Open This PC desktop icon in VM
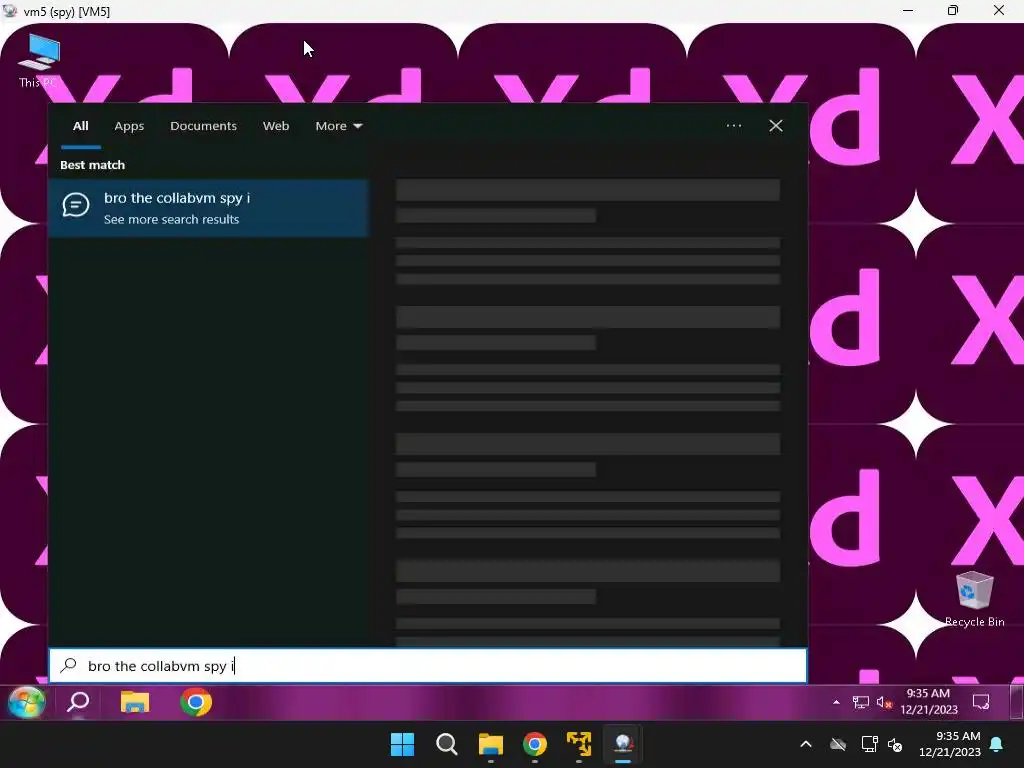The height and width of the screenshot is (768, 1024). [39, 60]
